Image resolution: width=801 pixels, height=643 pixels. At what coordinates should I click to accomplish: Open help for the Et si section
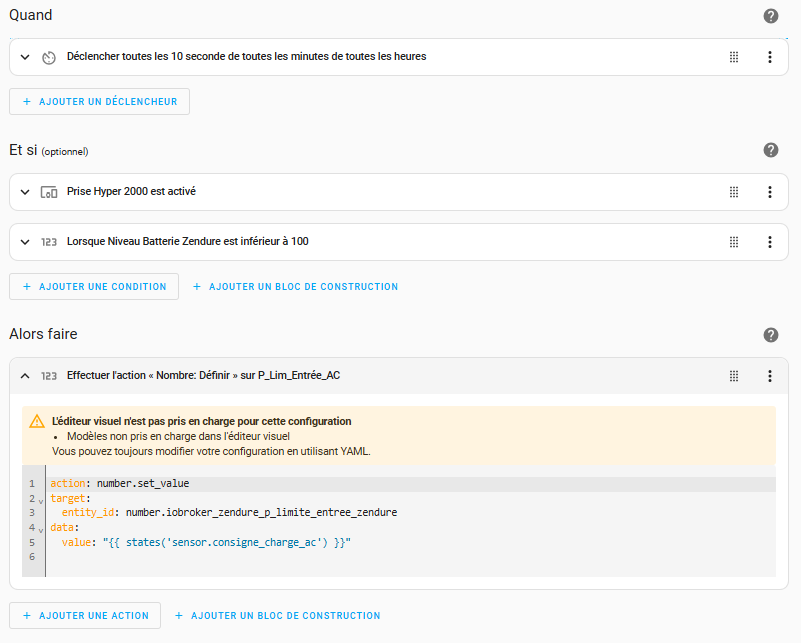[770, 150]
